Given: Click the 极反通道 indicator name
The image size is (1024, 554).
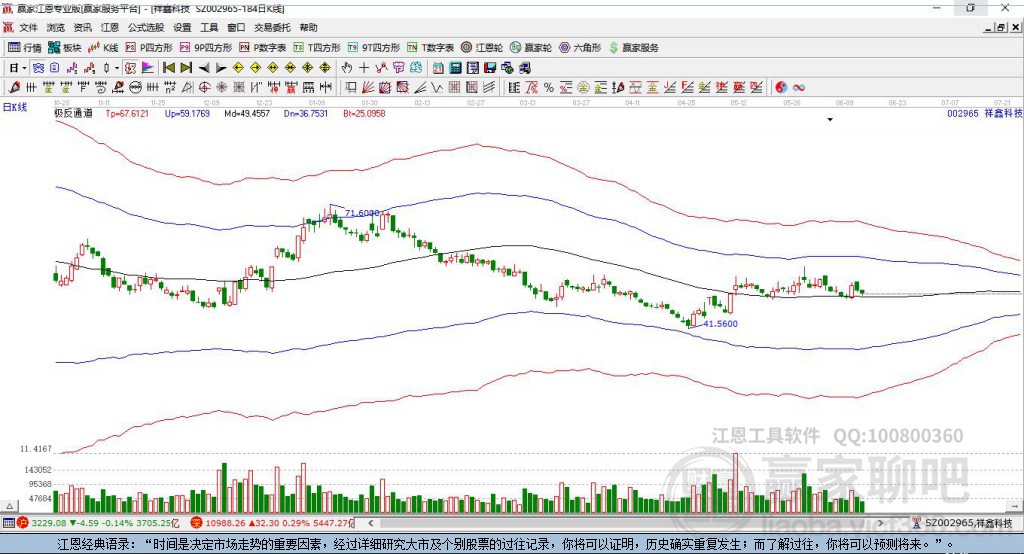Looking at the screenshot, I should (73, 113).
